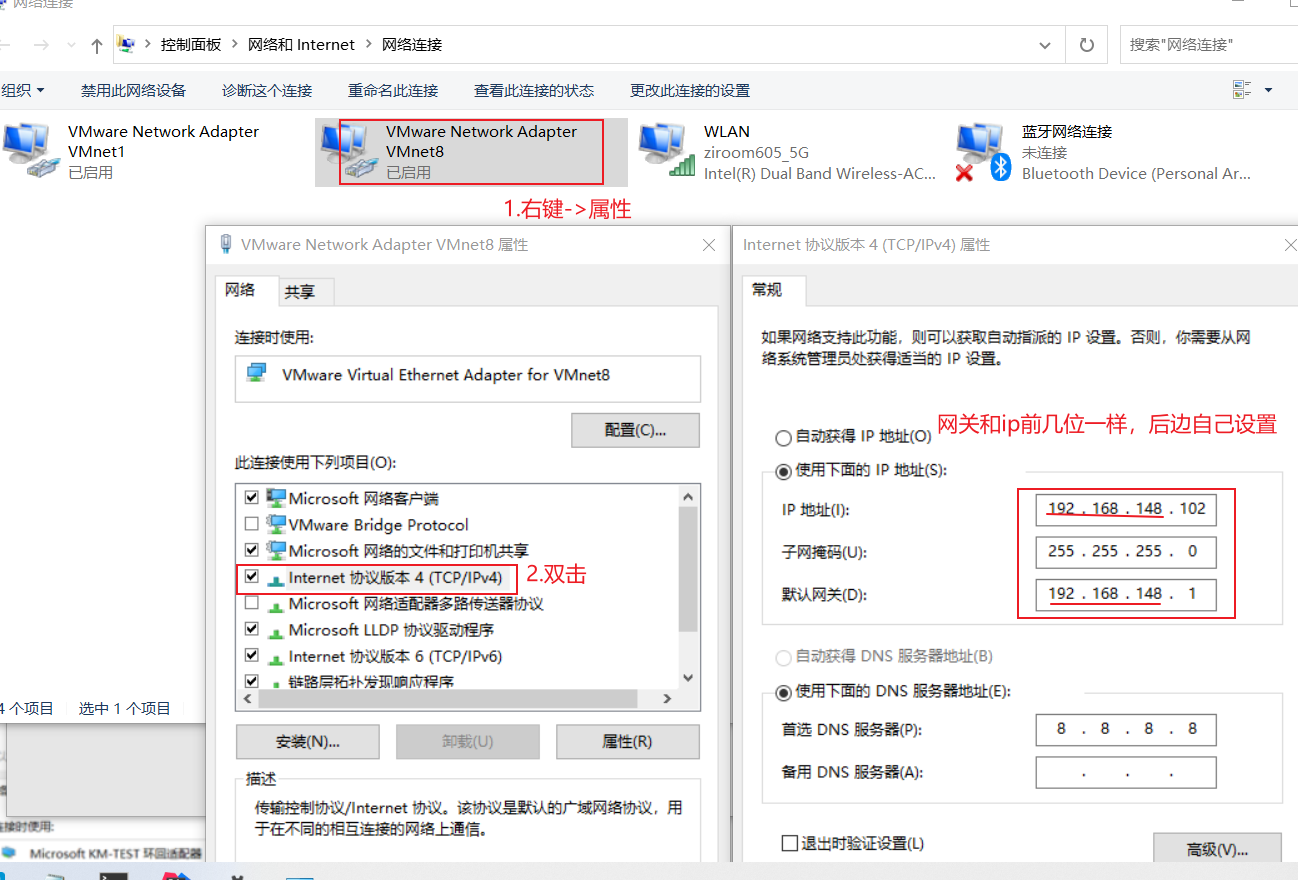Open the 组织 dropdown menu
Screen dimensions: 1298x880
click(23, 90)
